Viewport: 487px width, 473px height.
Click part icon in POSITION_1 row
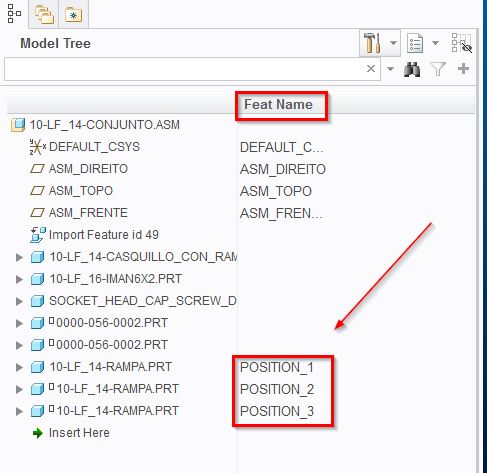(37, 367)
